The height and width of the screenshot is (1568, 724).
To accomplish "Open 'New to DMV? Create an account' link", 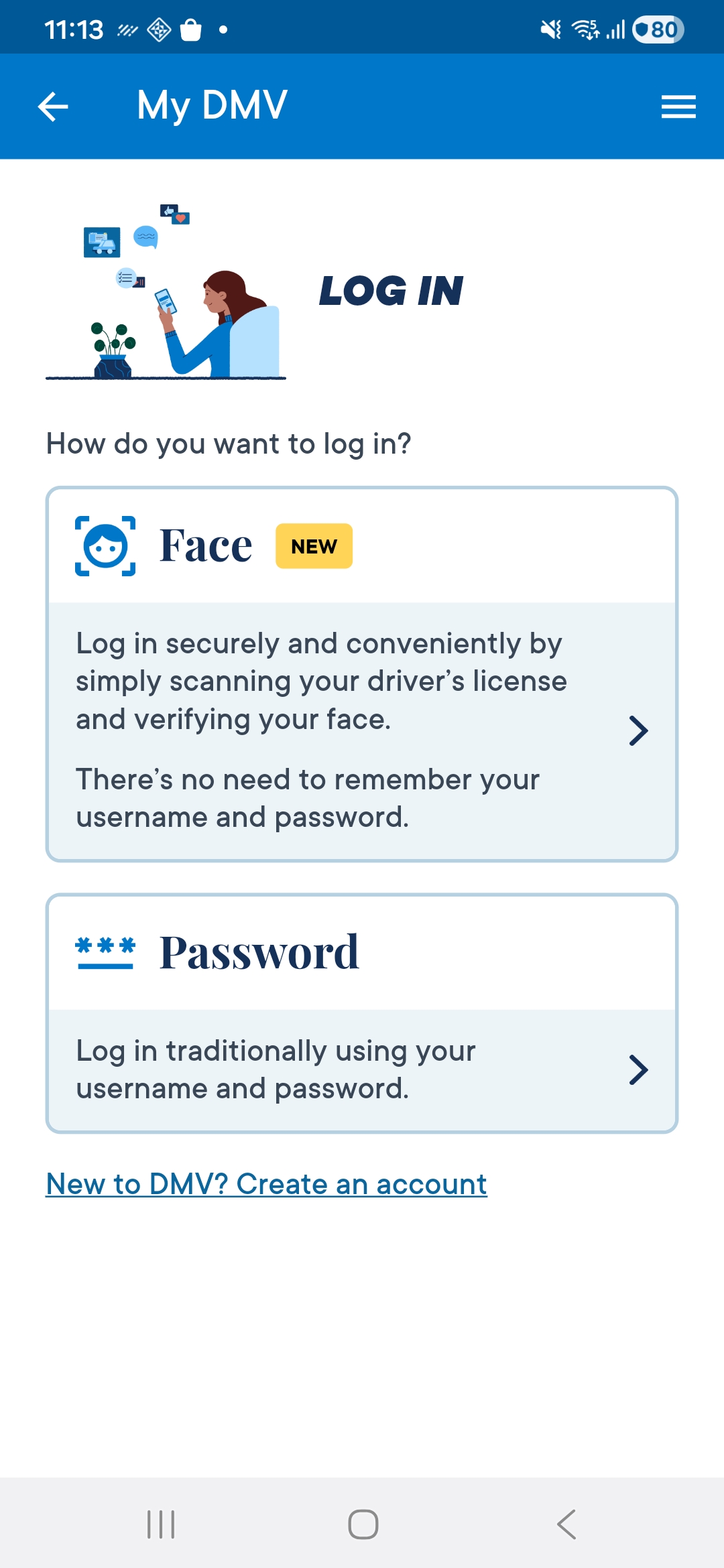I will click(x=265, y=1183).
